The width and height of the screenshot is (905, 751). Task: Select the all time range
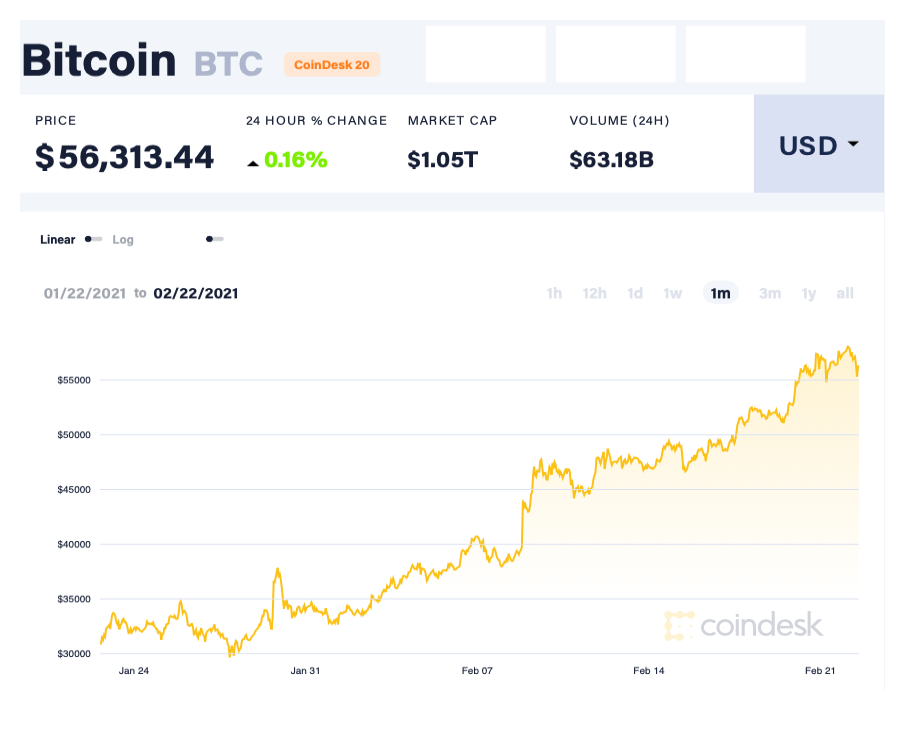point(845,293)
